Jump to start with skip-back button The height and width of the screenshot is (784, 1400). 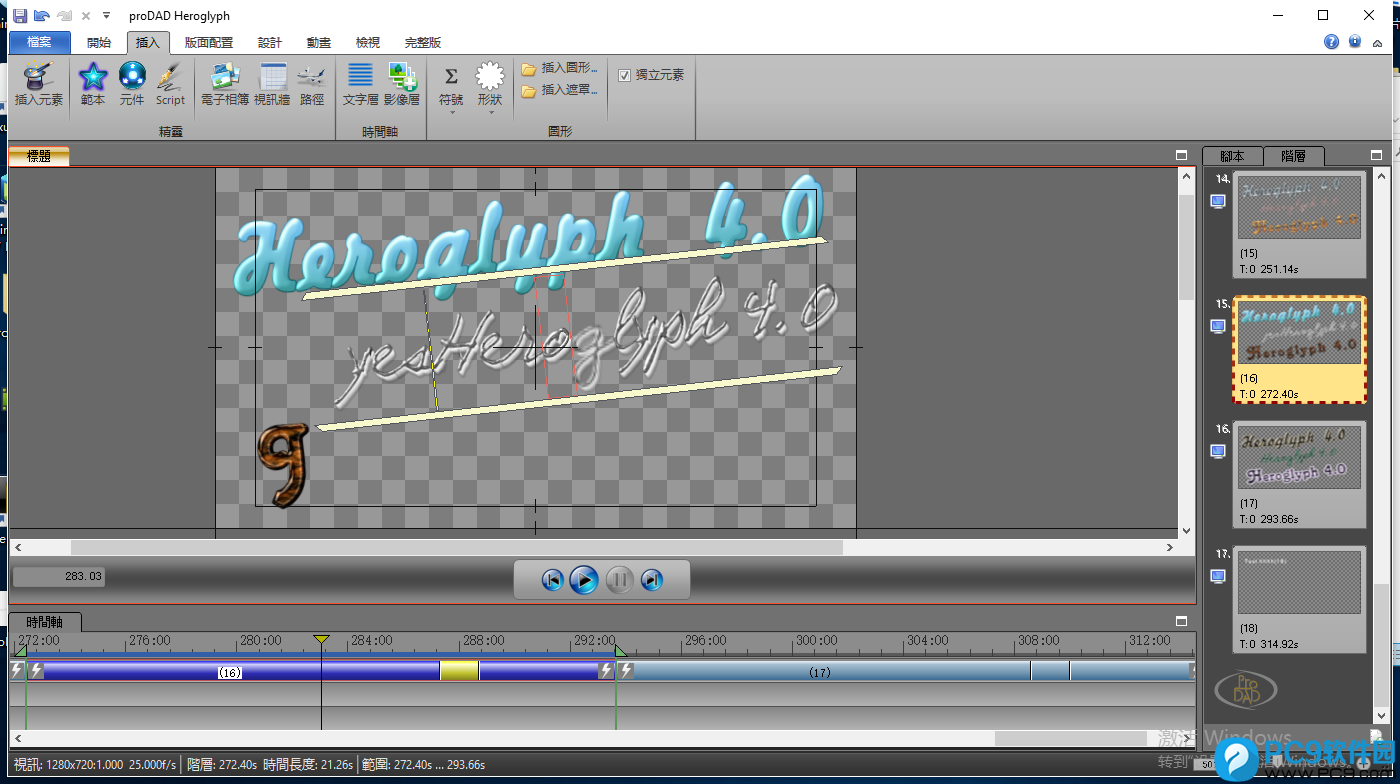point(552,580)
